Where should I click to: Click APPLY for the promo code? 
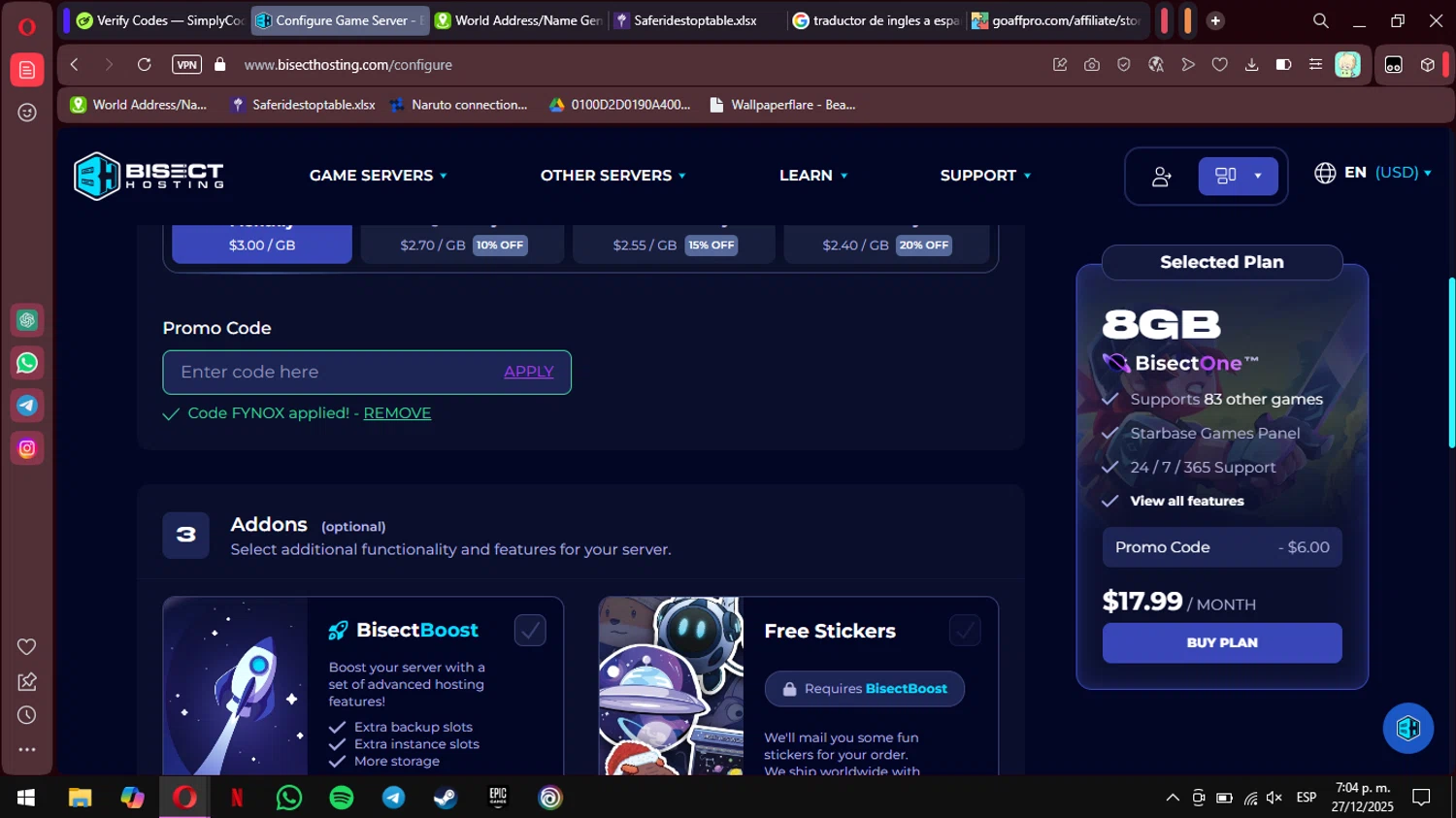529,372
